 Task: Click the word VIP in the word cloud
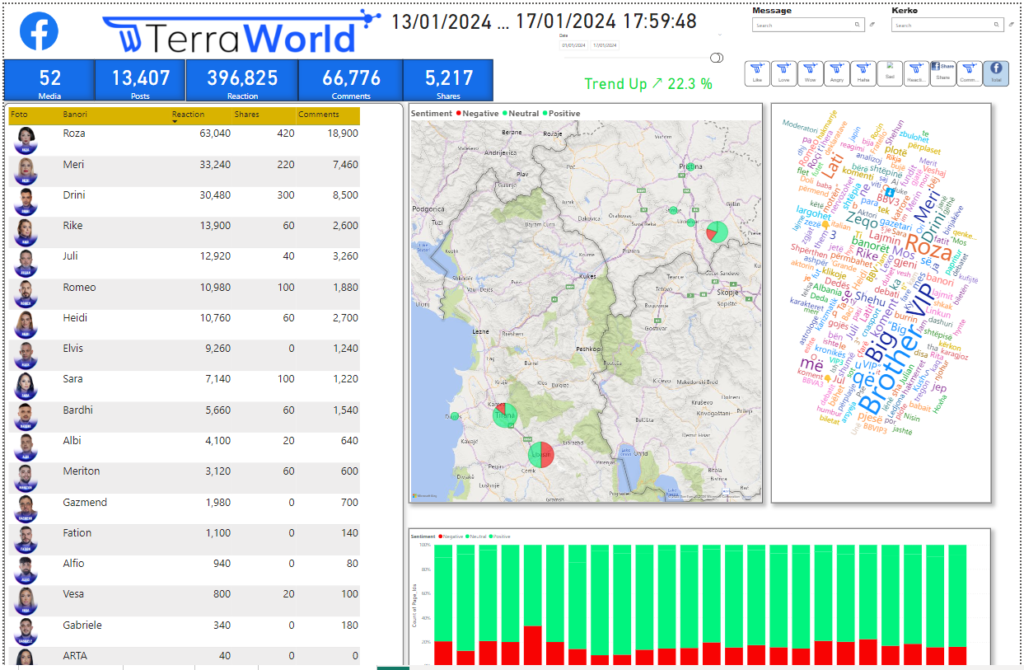(x=921, y=298)
